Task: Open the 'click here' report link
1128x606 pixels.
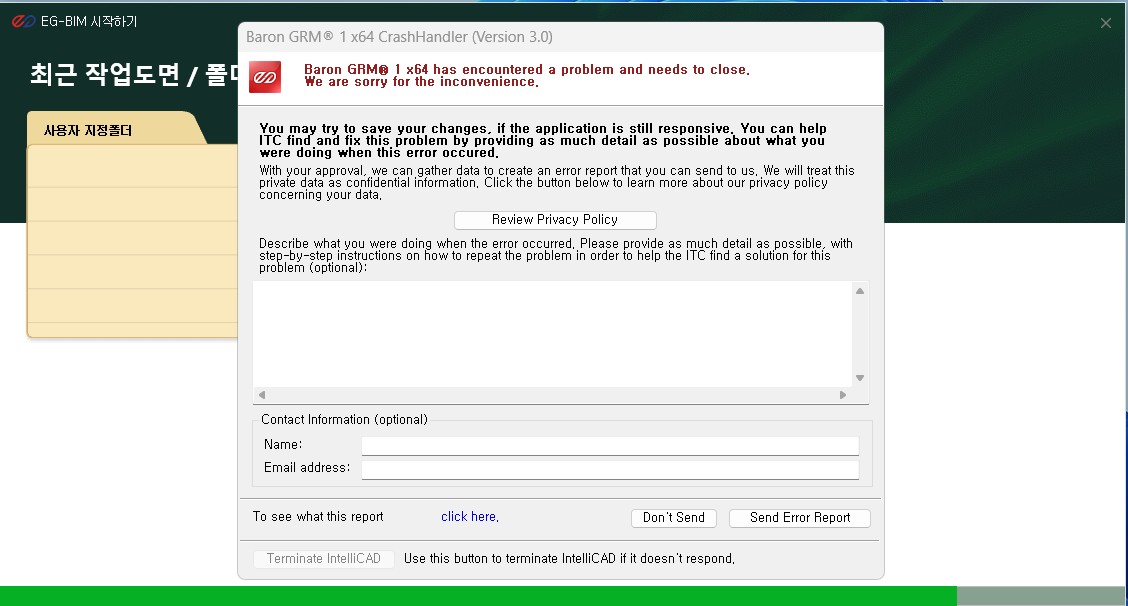Action: [x=469, y=517]
